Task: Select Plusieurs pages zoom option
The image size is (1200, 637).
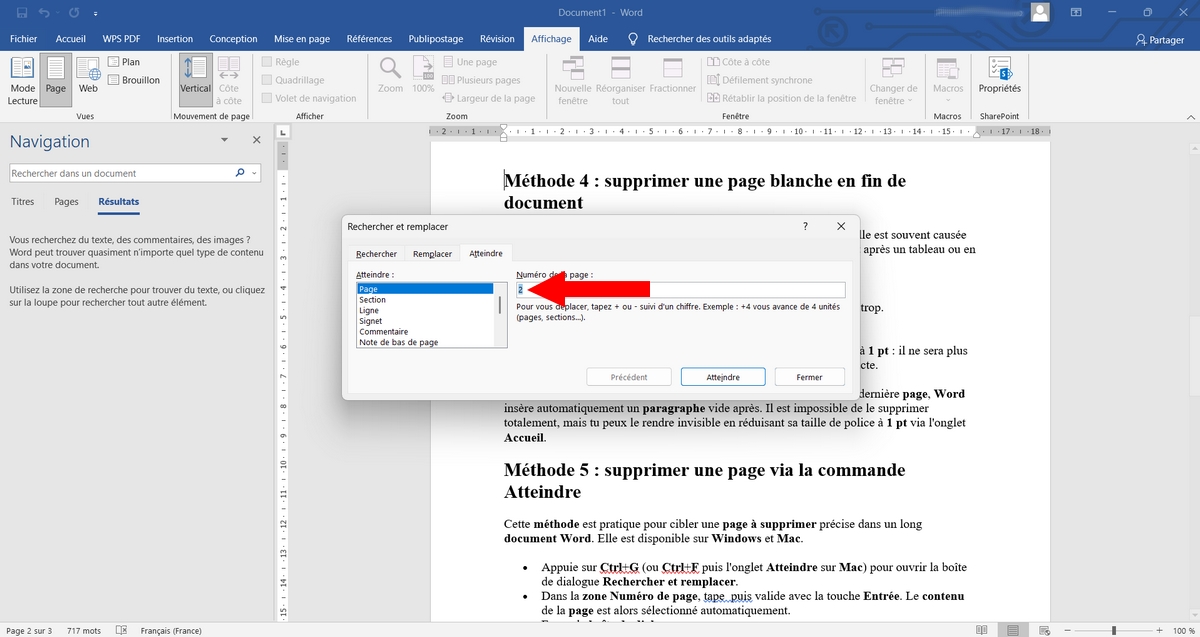Action: pyautogui.click(x=482, y=80)
